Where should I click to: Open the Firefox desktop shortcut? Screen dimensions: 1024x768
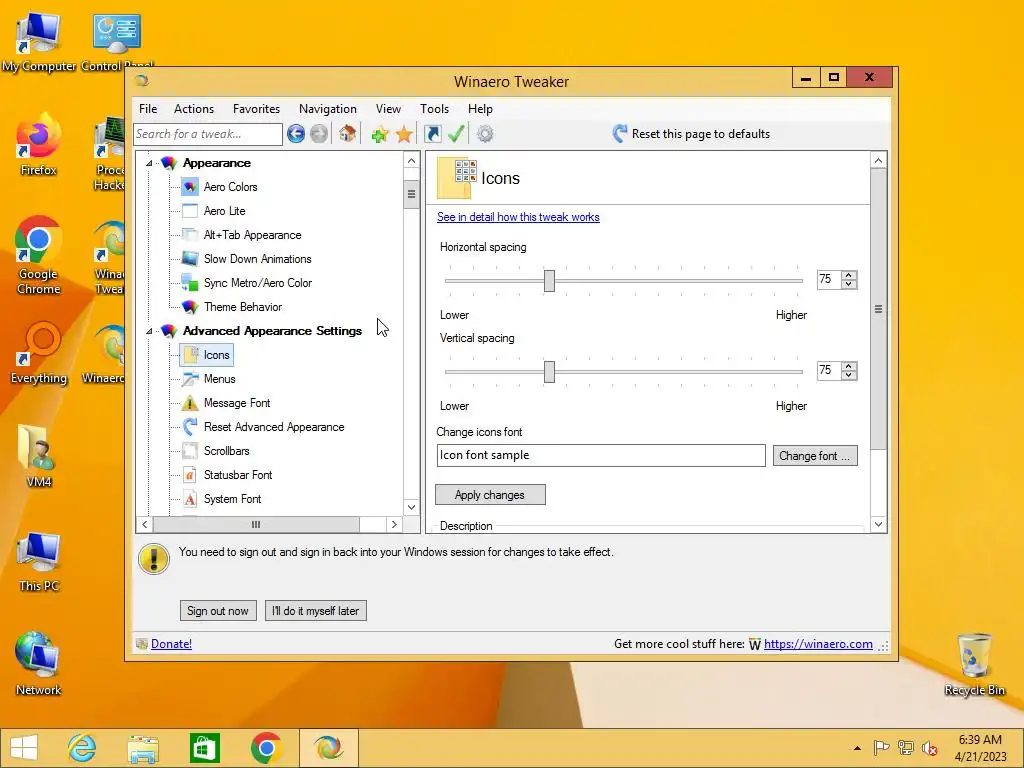click(x=39, y=145)
